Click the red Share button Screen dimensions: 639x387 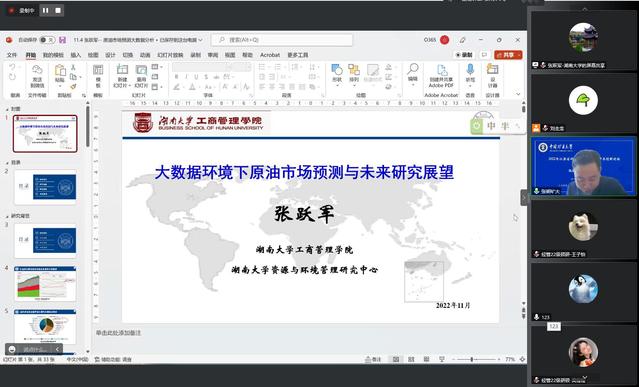tap(508, 55)
